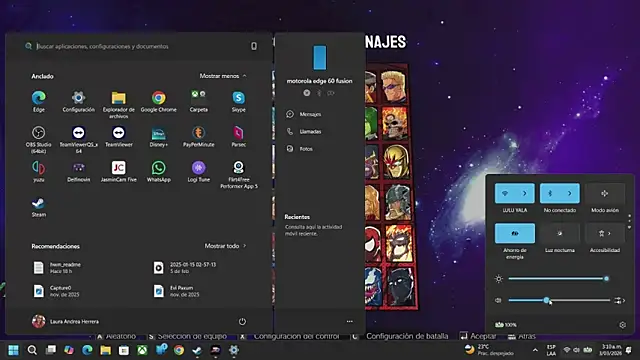Image resolution: width=640 pixels, height=360 pixels.
Task: Toggle phone Bluetooth status icon
Action: coord(319,93)
